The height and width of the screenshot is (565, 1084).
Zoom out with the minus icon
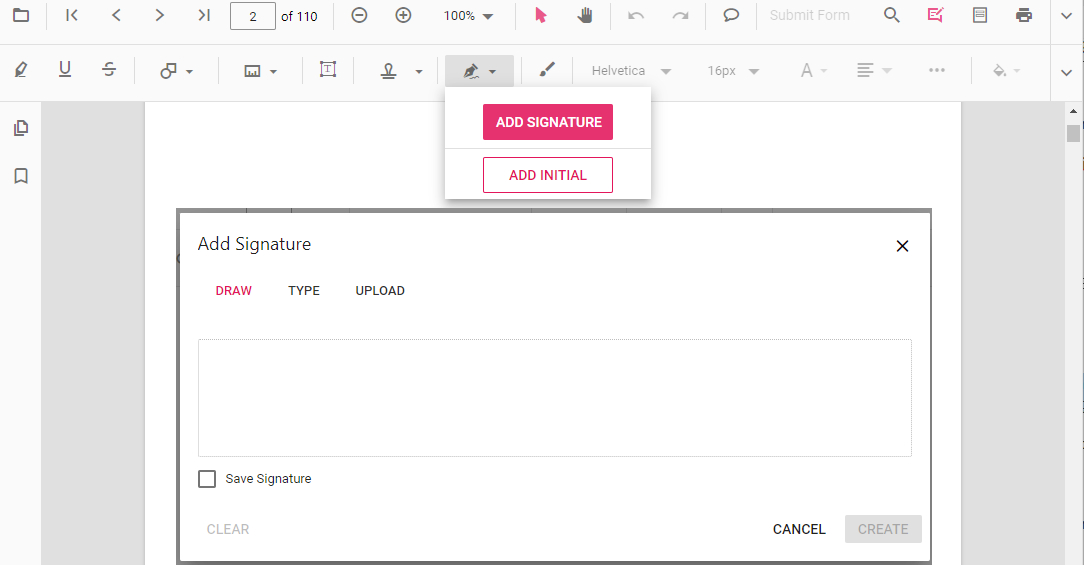click(359, 15)
